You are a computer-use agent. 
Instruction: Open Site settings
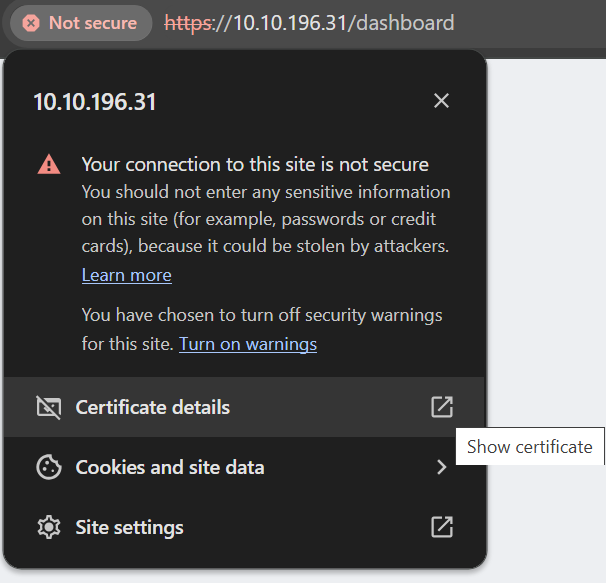coord(244,527)
